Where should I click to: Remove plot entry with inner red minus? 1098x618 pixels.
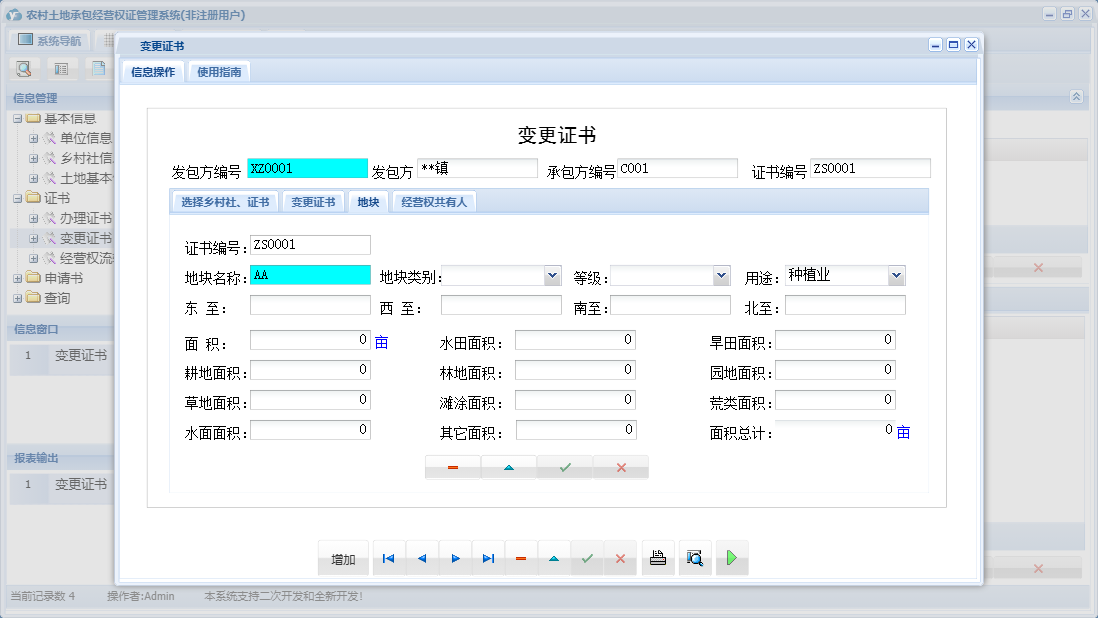(x=453, y=466)
